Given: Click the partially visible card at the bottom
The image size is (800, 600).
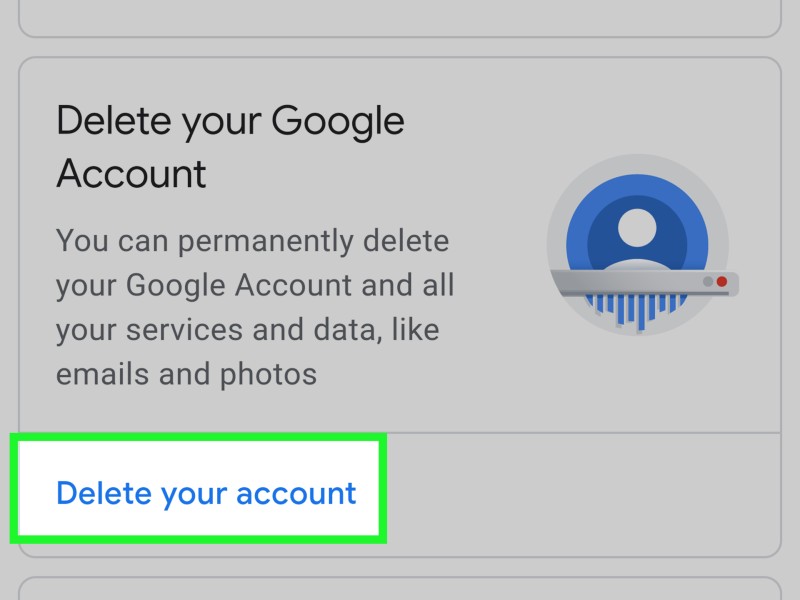Looking at the screenshot, I should 400,588.
